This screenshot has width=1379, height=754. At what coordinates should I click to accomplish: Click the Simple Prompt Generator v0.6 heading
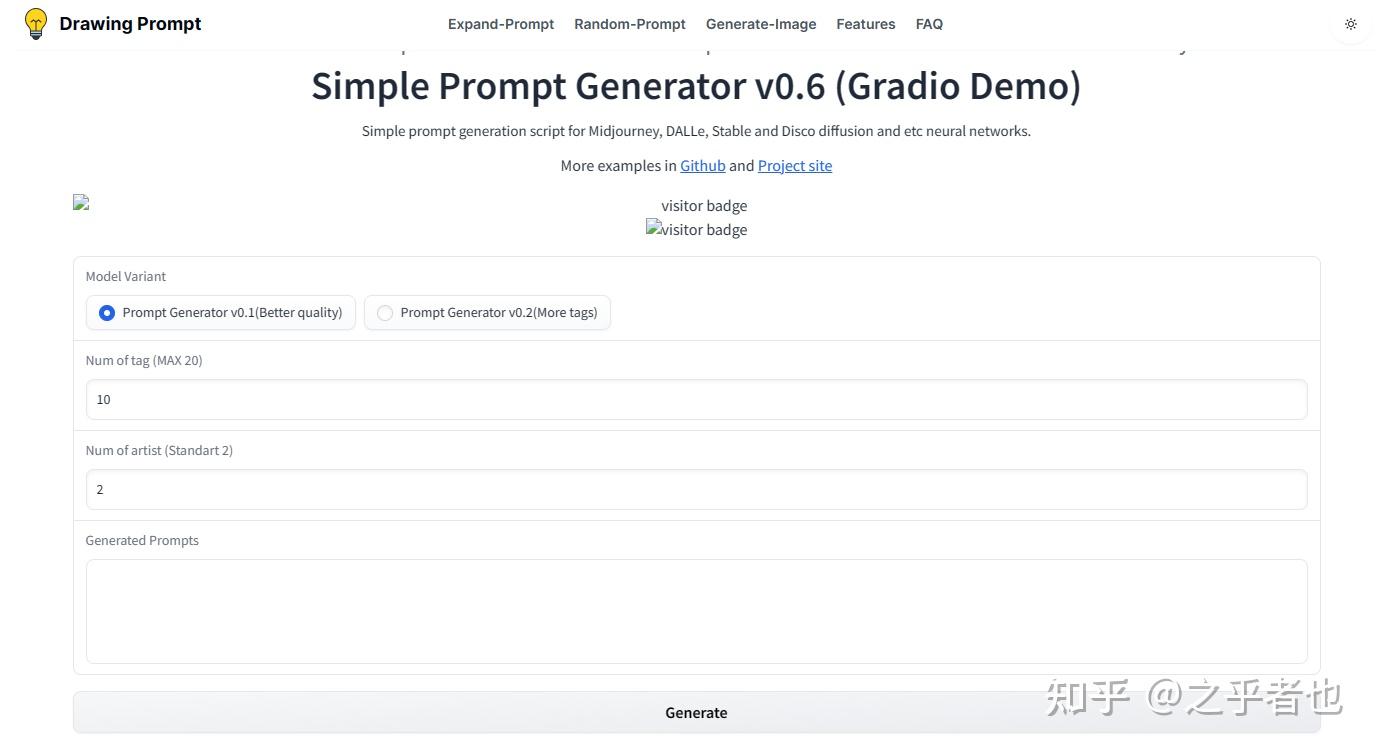[696, 86]
